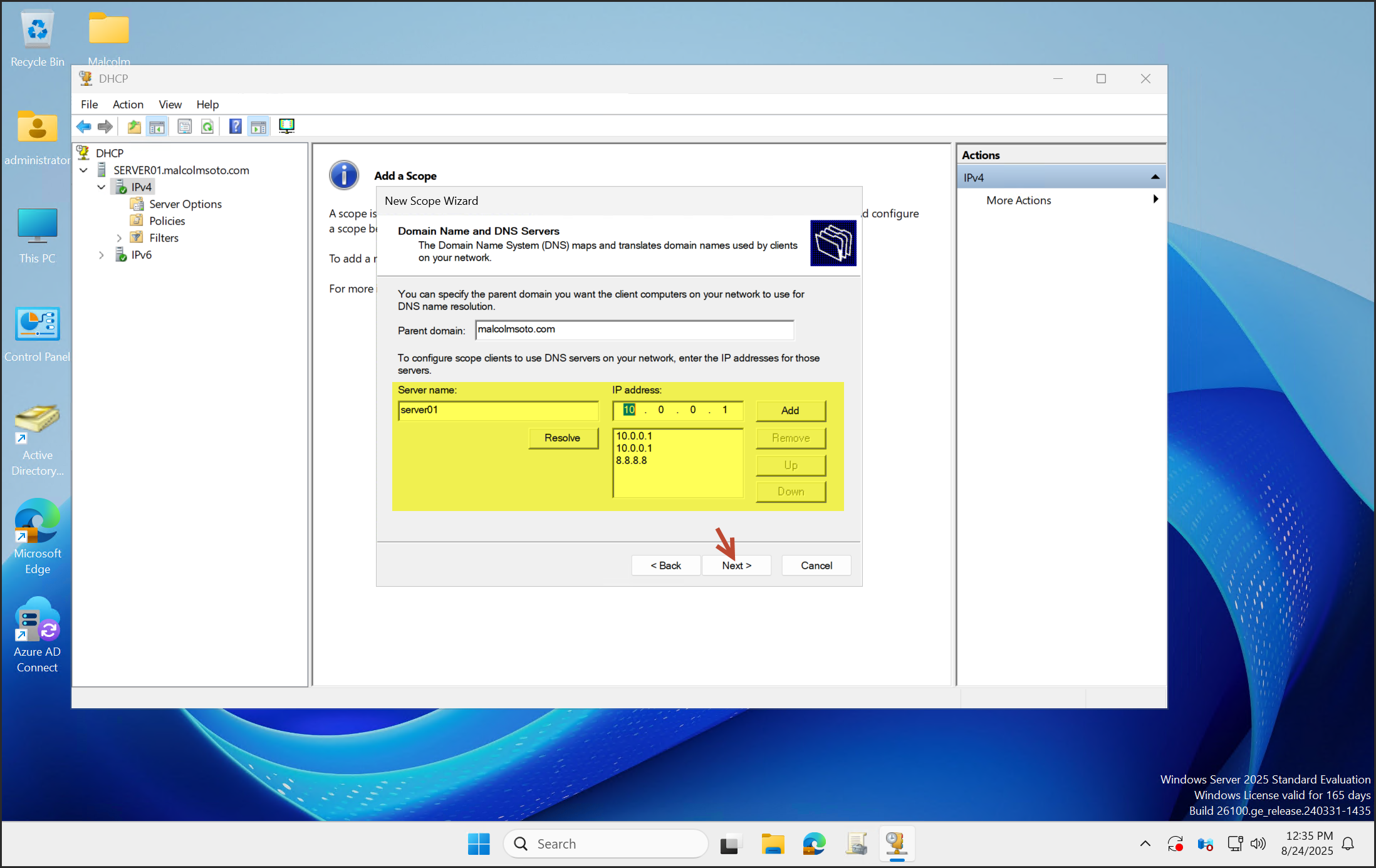Screen dimensions: 1376x868
Task: Click in the Parent domain text field
Action: [x=633, y=329]
